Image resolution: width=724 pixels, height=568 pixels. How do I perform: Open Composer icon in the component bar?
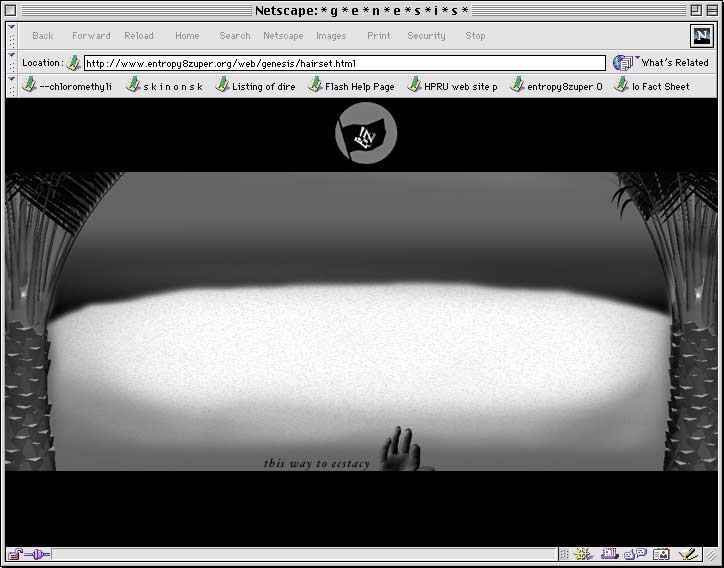pyautogui.click(x=687, y=554)
